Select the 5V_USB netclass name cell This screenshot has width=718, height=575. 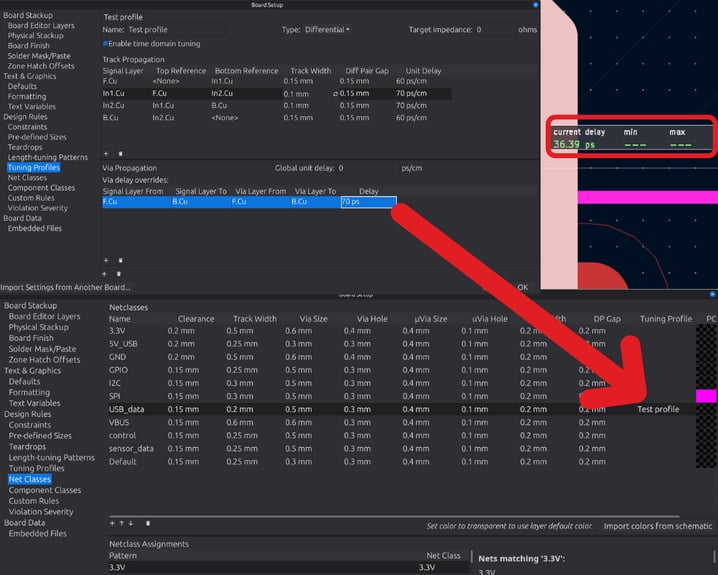pyautogui.click(x=123, y=343)
